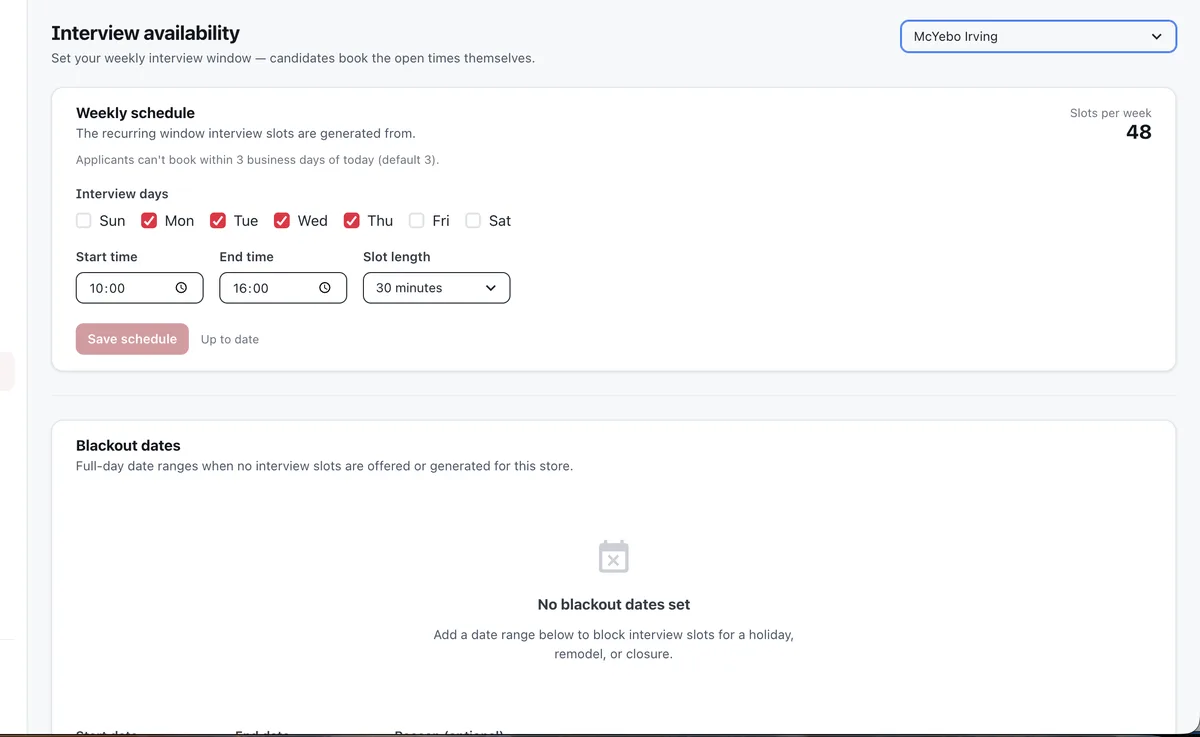Click the Interview days label
This screenshot has height=737, width=1200.
pyautogui.click(x=122, y=194)
